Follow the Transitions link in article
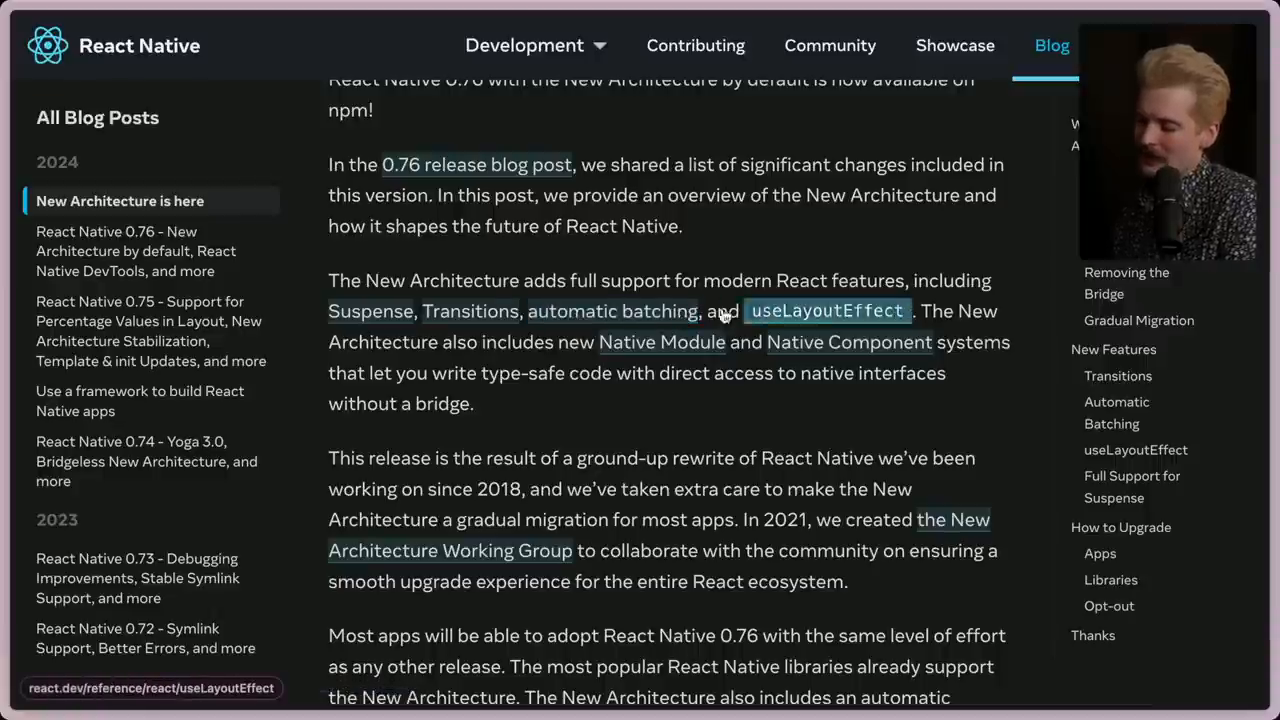1280x720 pixels. [470, 312]
